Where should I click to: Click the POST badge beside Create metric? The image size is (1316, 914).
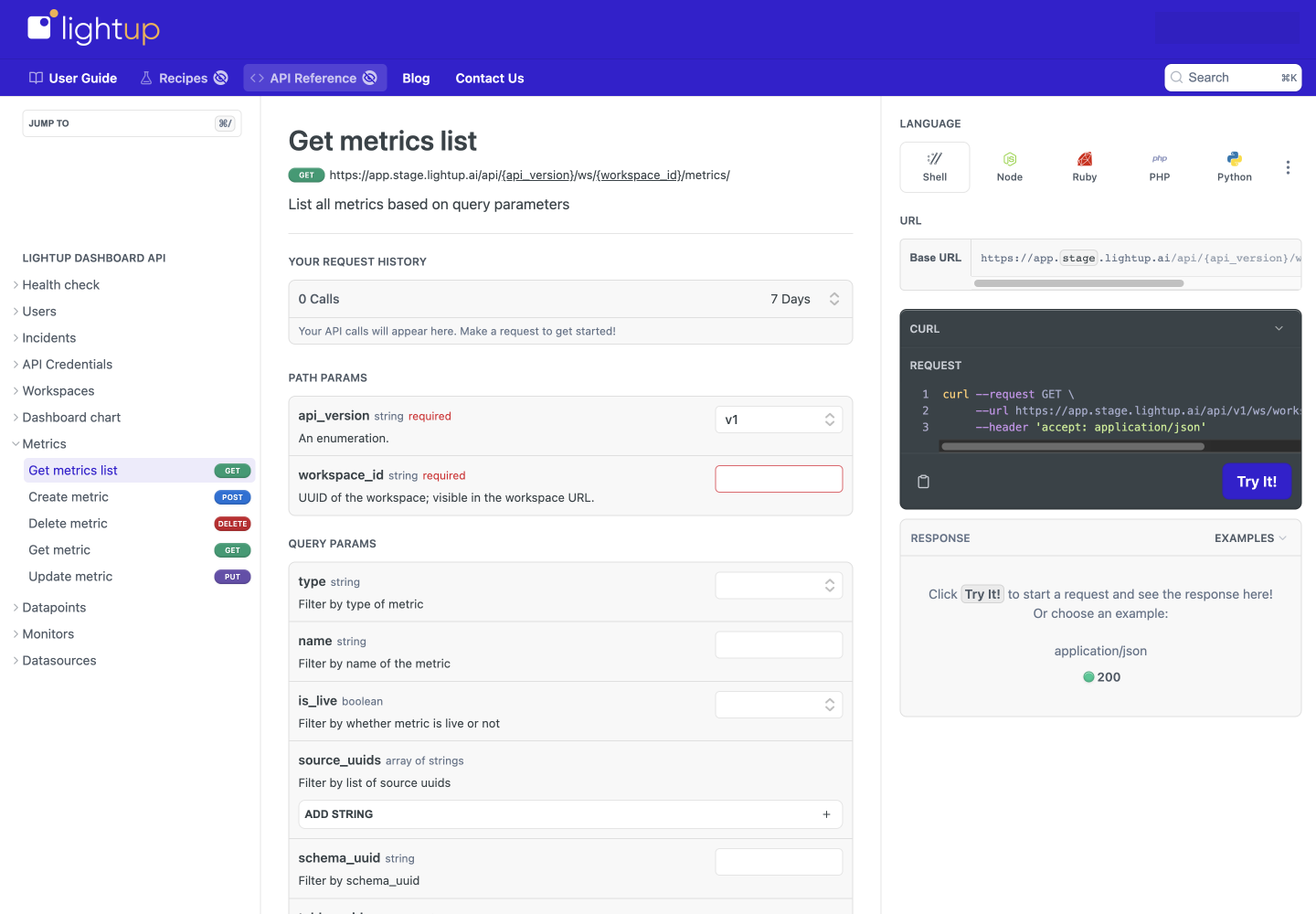pyautogui.click(x=232, y=497)
